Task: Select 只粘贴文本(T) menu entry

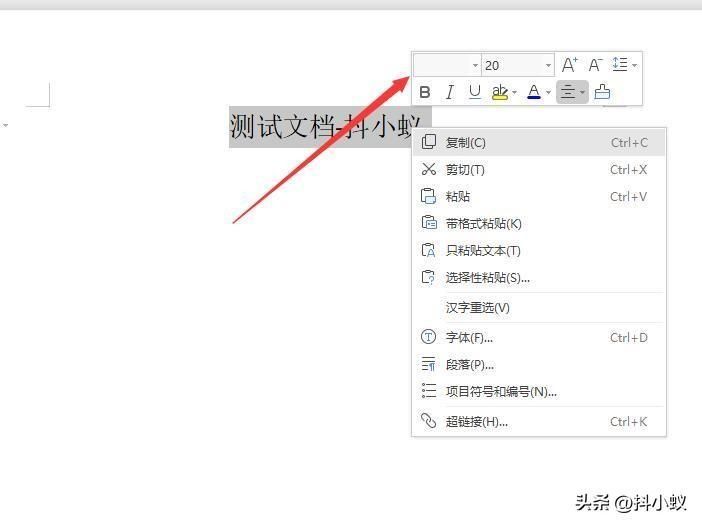Action: point(539,250)
